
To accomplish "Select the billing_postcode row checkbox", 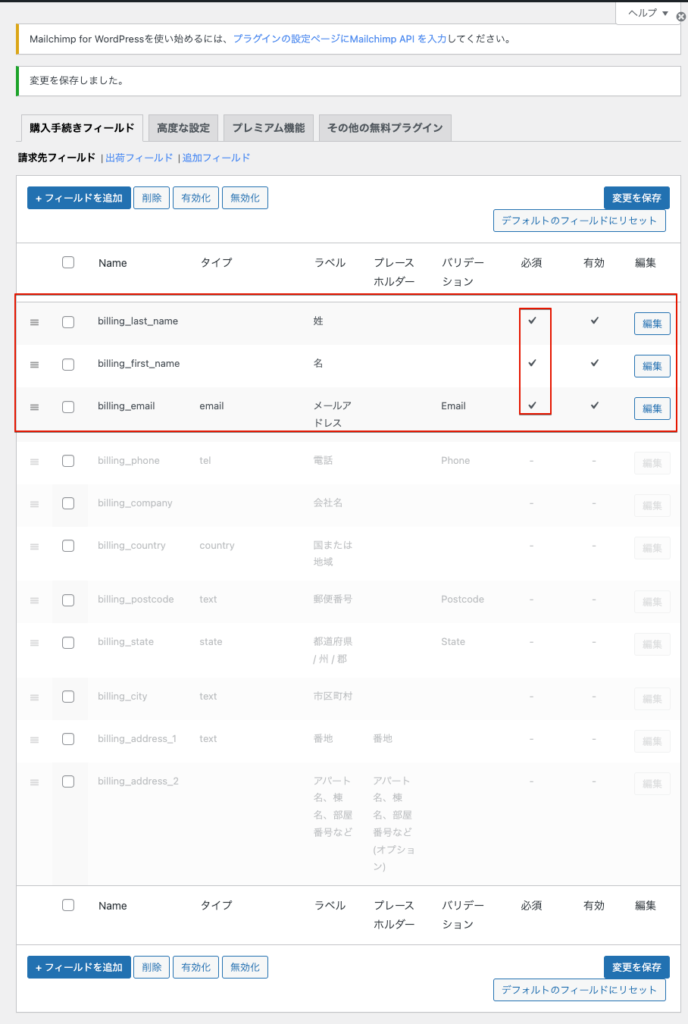I will point(68,600).
